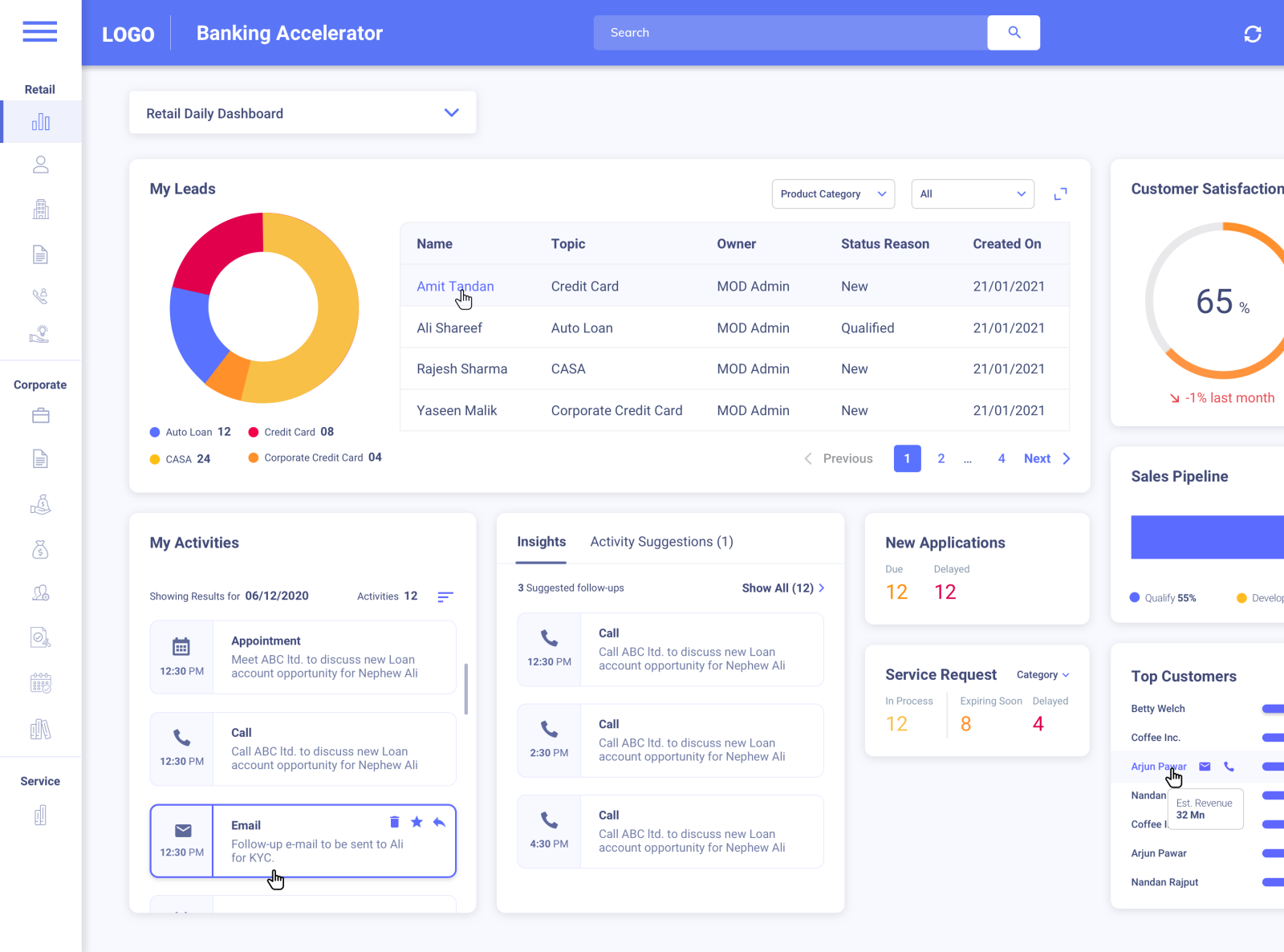Click the refresh icon in the header

1253,35
